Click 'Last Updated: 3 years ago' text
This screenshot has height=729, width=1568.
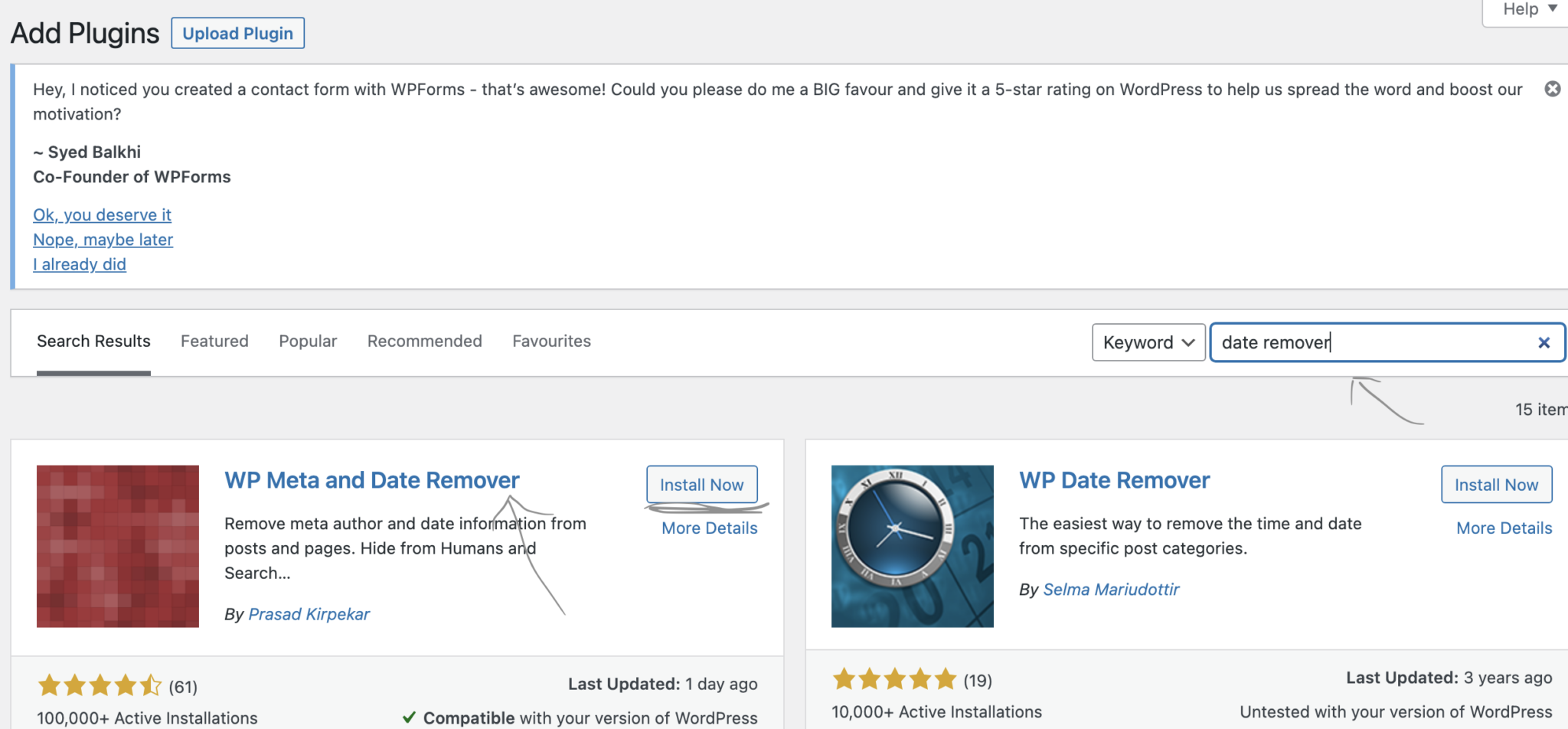click(x=1449, y=678)
